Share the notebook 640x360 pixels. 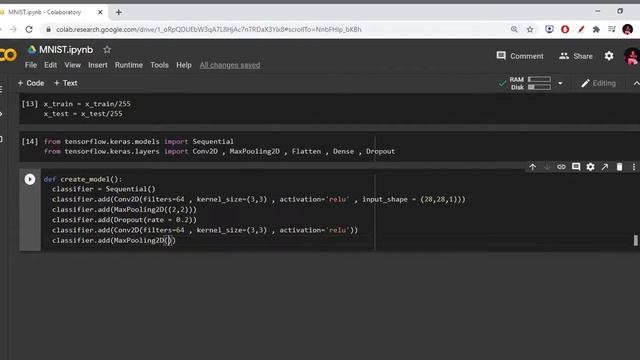click(x=576, y=56)
